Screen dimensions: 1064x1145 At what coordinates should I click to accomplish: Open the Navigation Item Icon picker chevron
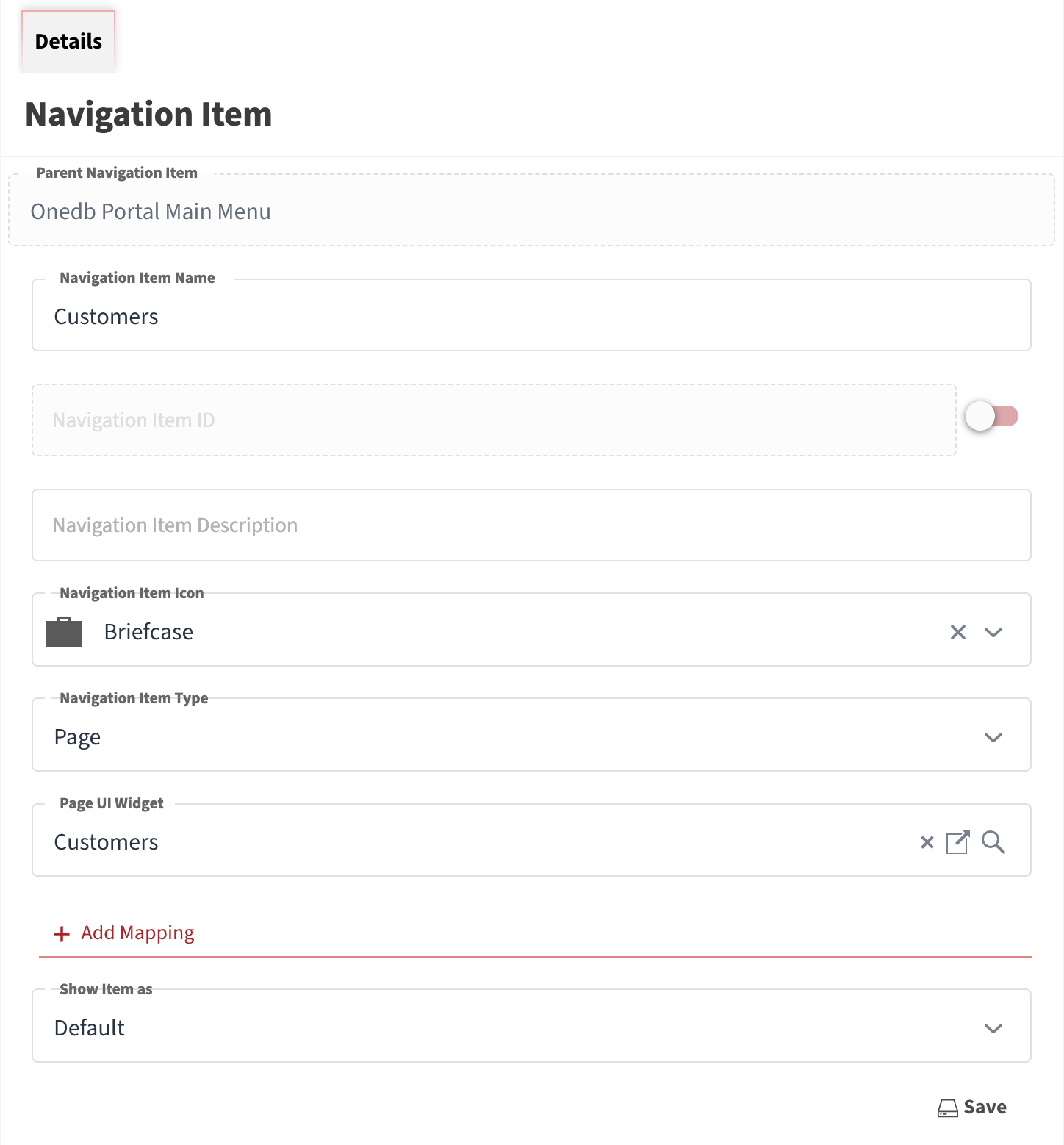coord(993,632)
